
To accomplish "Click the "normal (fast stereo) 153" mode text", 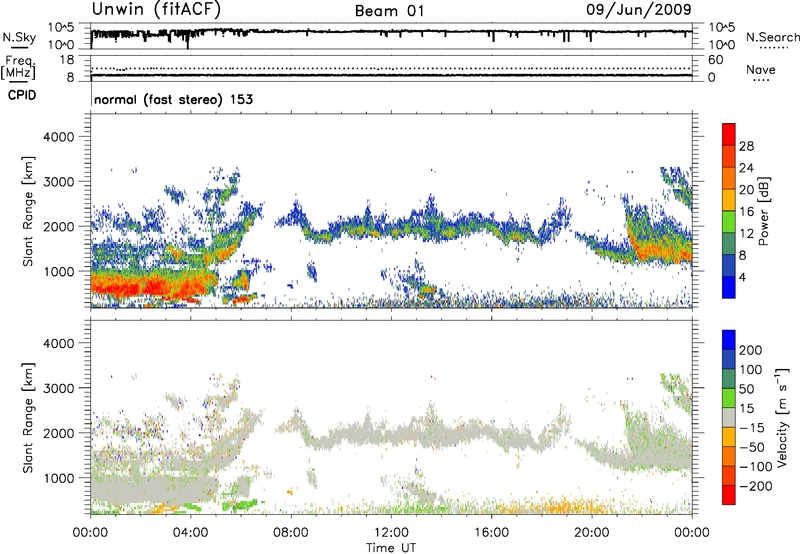I will 173,99.
